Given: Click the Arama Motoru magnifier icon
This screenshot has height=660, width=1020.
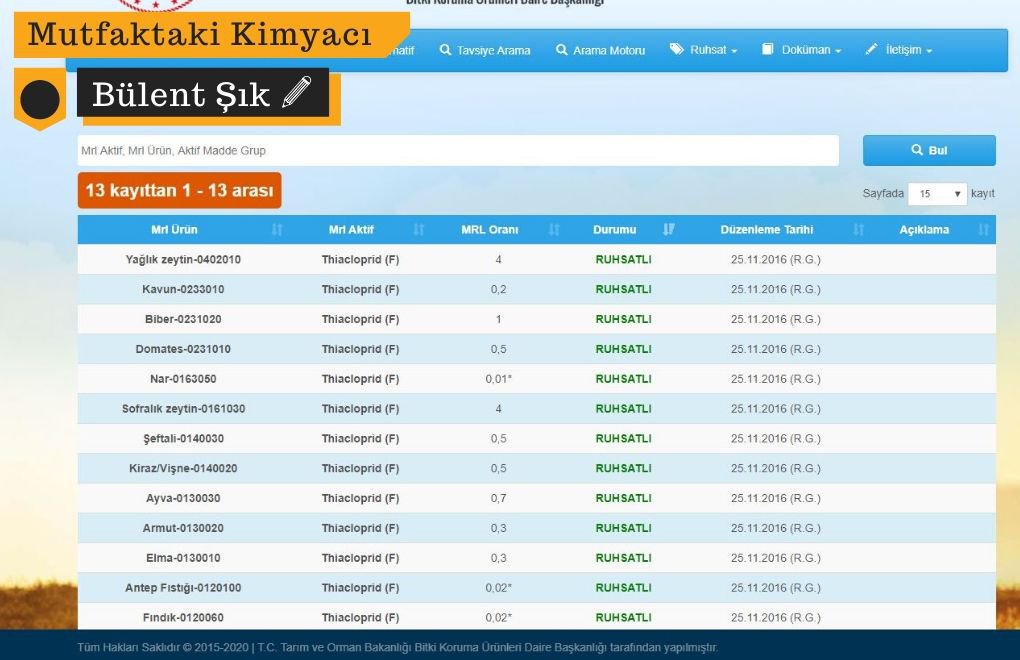Looking at the screenshot, I should coord(561,49).
